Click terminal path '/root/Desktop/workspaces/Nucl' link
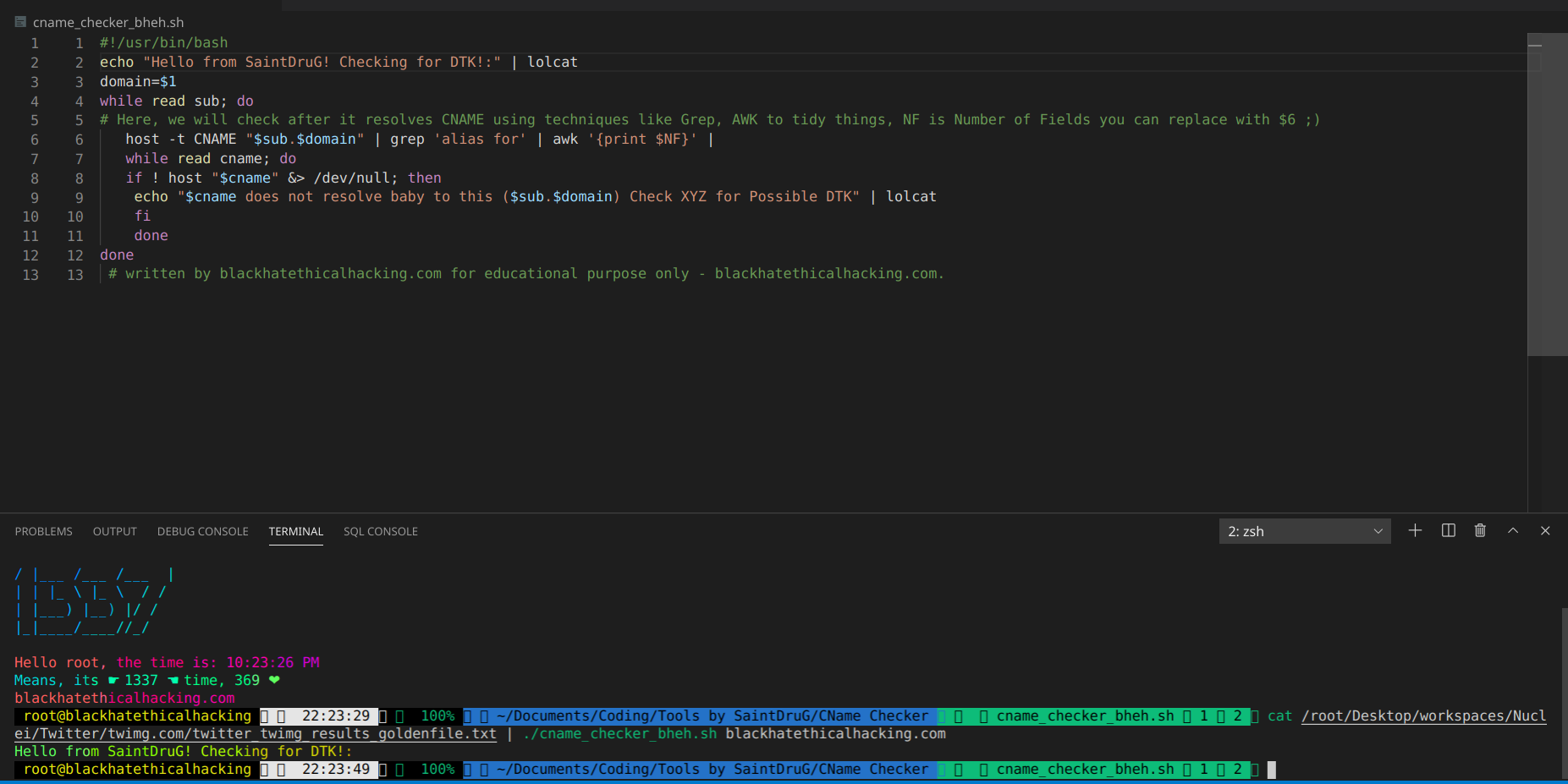This screenshot has height=784, width=1568. [1423, 715]
